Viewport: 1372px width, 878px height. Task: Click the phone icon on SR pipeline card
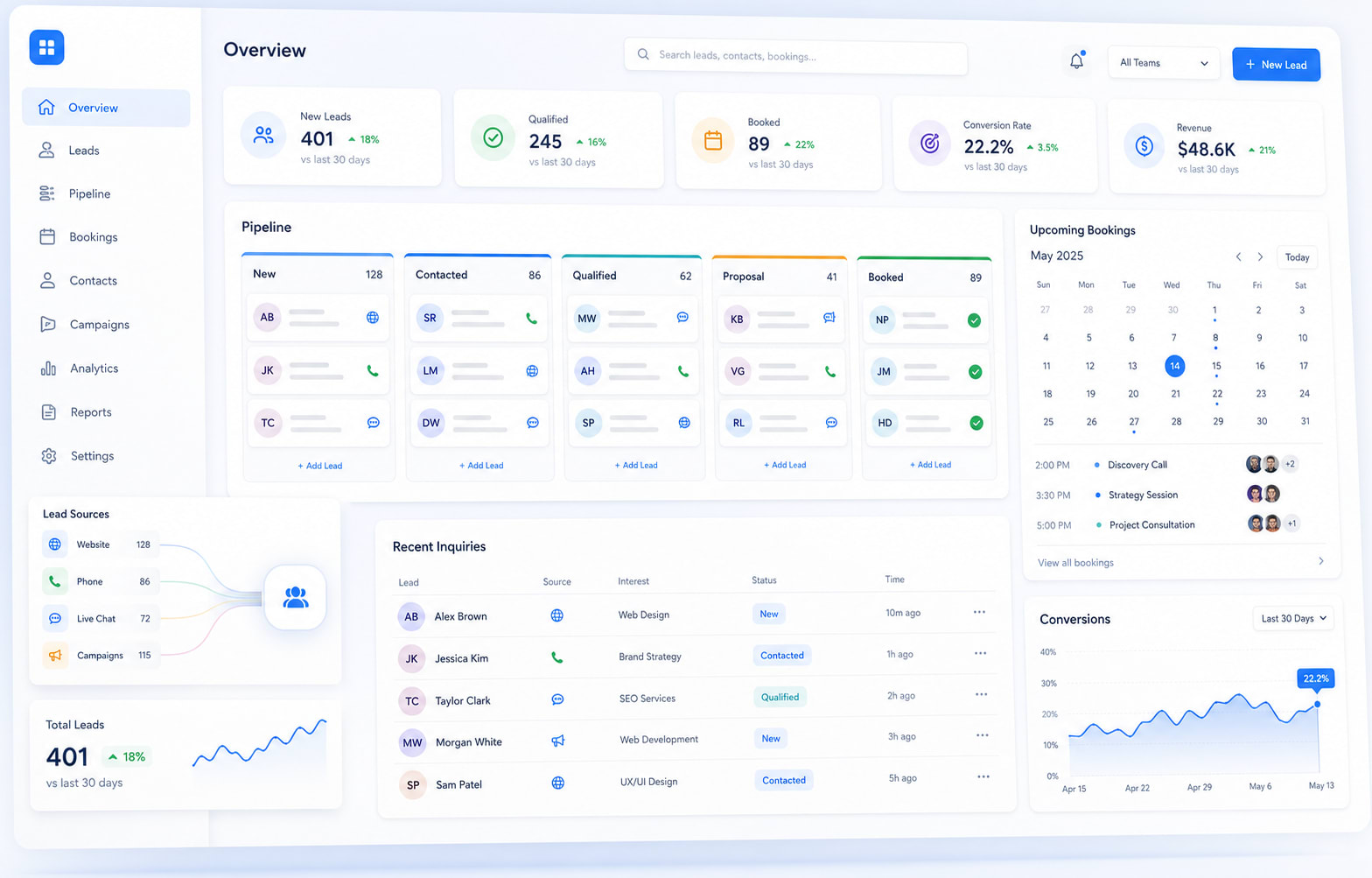click(531, 319)
